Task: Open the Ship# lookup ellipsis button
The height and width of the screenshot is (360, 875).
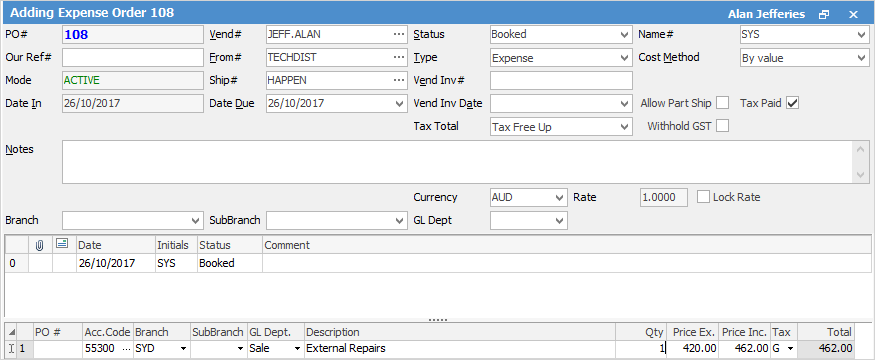Action: click(398, 80)
